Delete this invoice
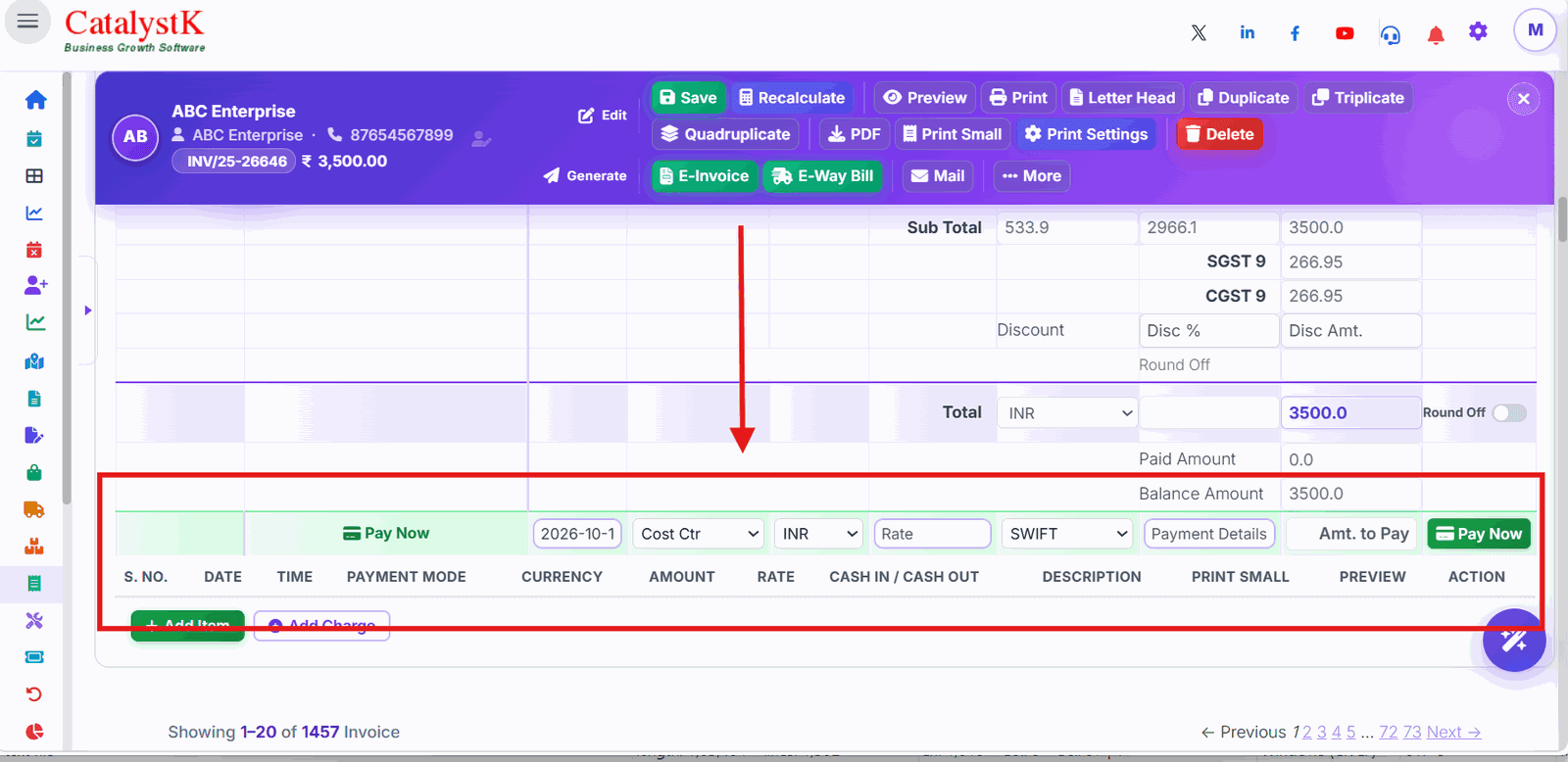The image size is (1568, 762). coord(1220,134)
